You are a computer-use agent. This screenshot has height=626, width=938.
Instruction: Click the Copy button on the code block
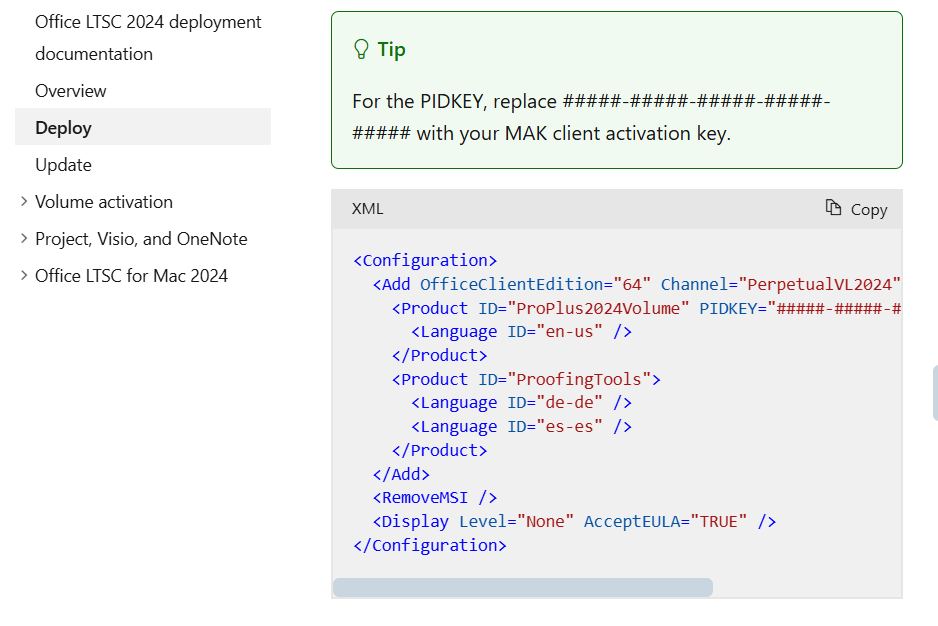point(855,208)
